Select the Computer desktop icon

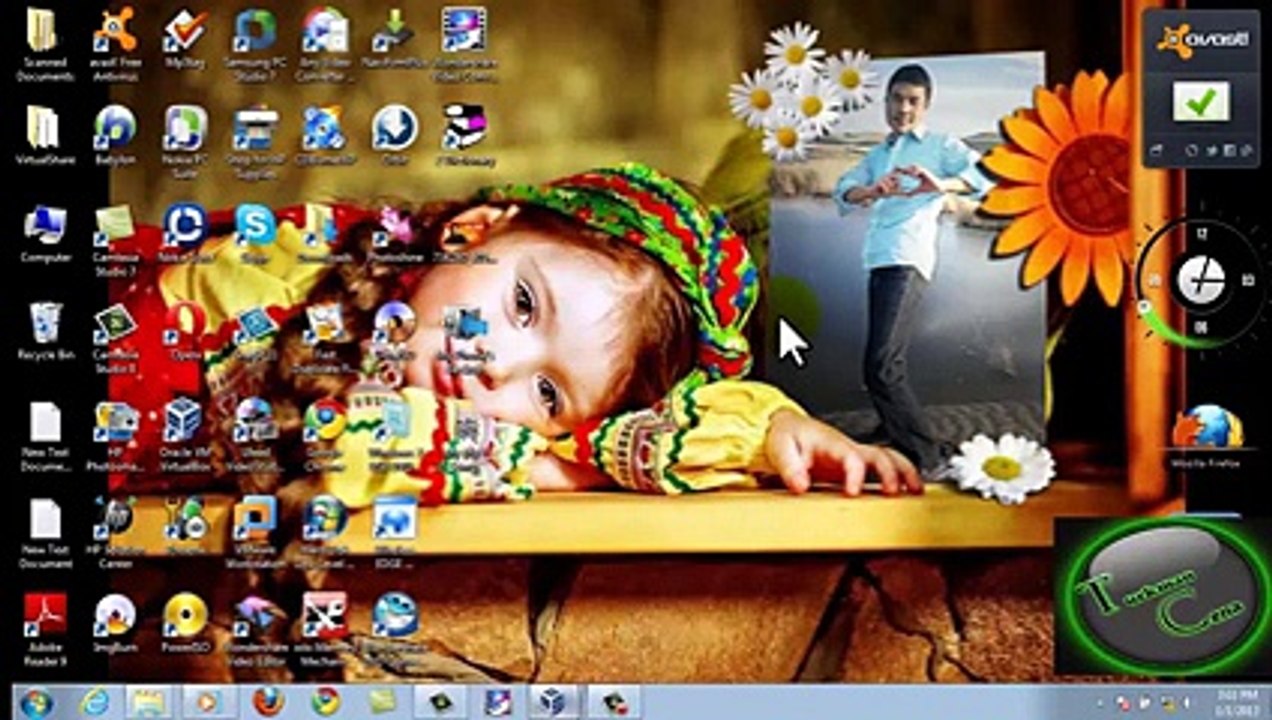point(45,234)
